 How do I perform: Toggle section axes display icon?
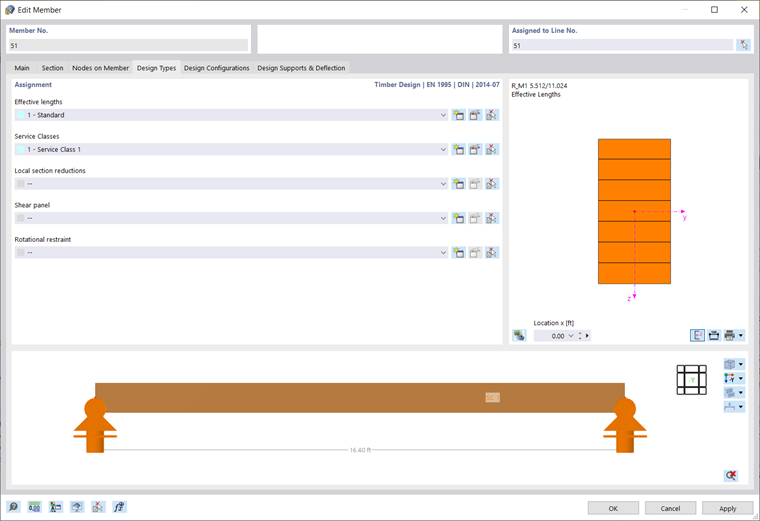click(697, 335)
